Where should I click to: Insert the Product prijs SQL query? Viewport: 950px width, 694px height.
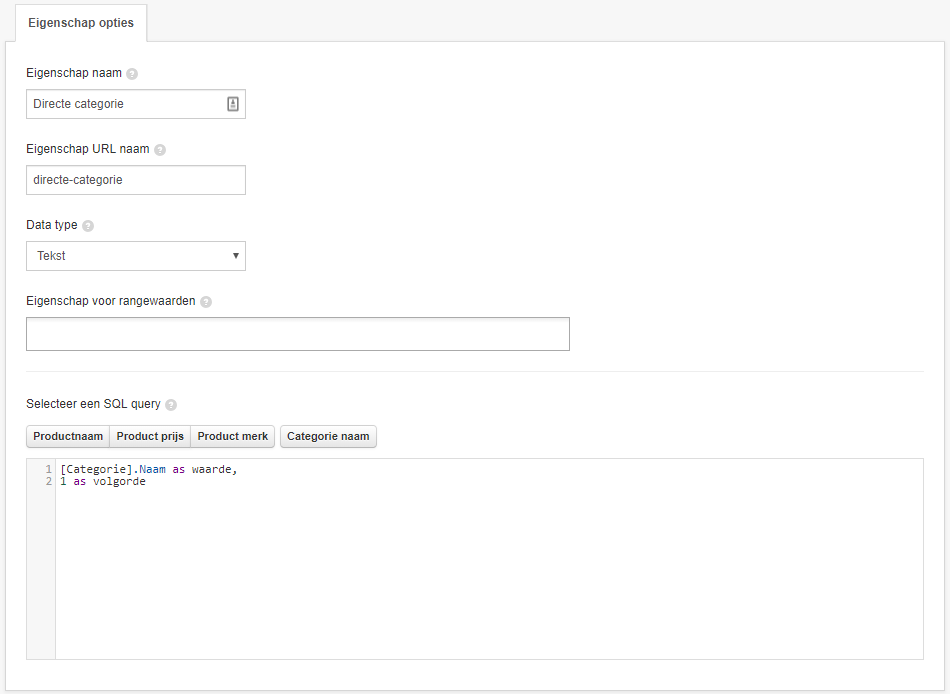pos(150,436)
